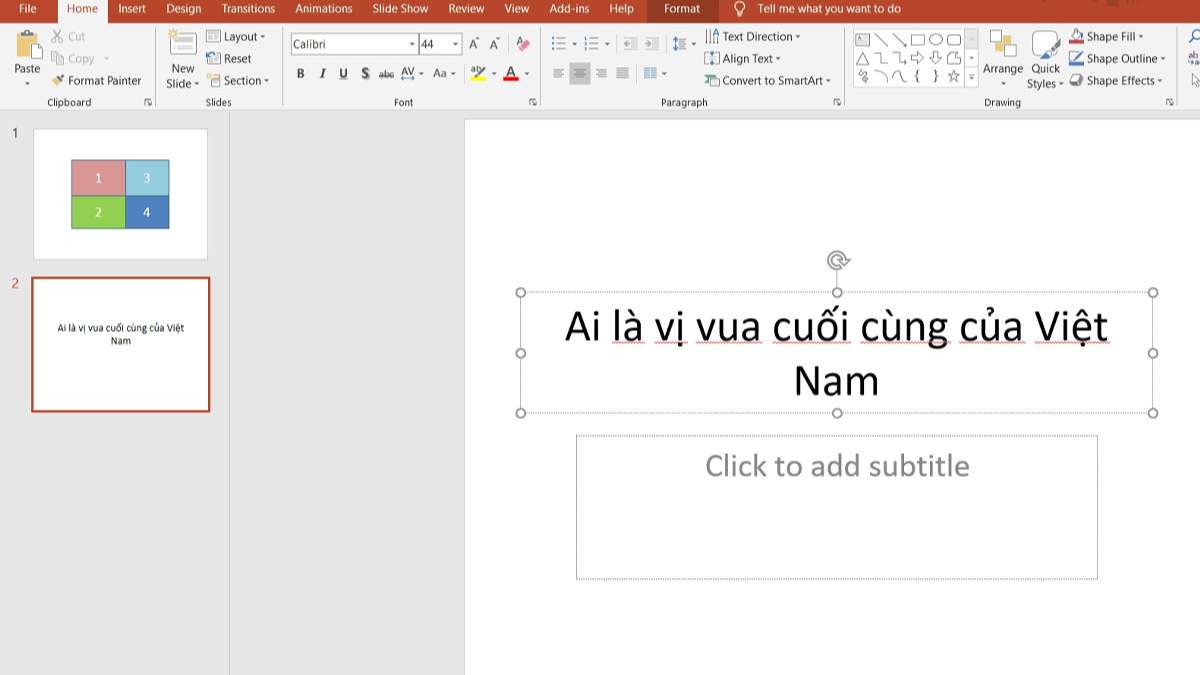Click the Increase List Level icon

(x=651, y=44)
